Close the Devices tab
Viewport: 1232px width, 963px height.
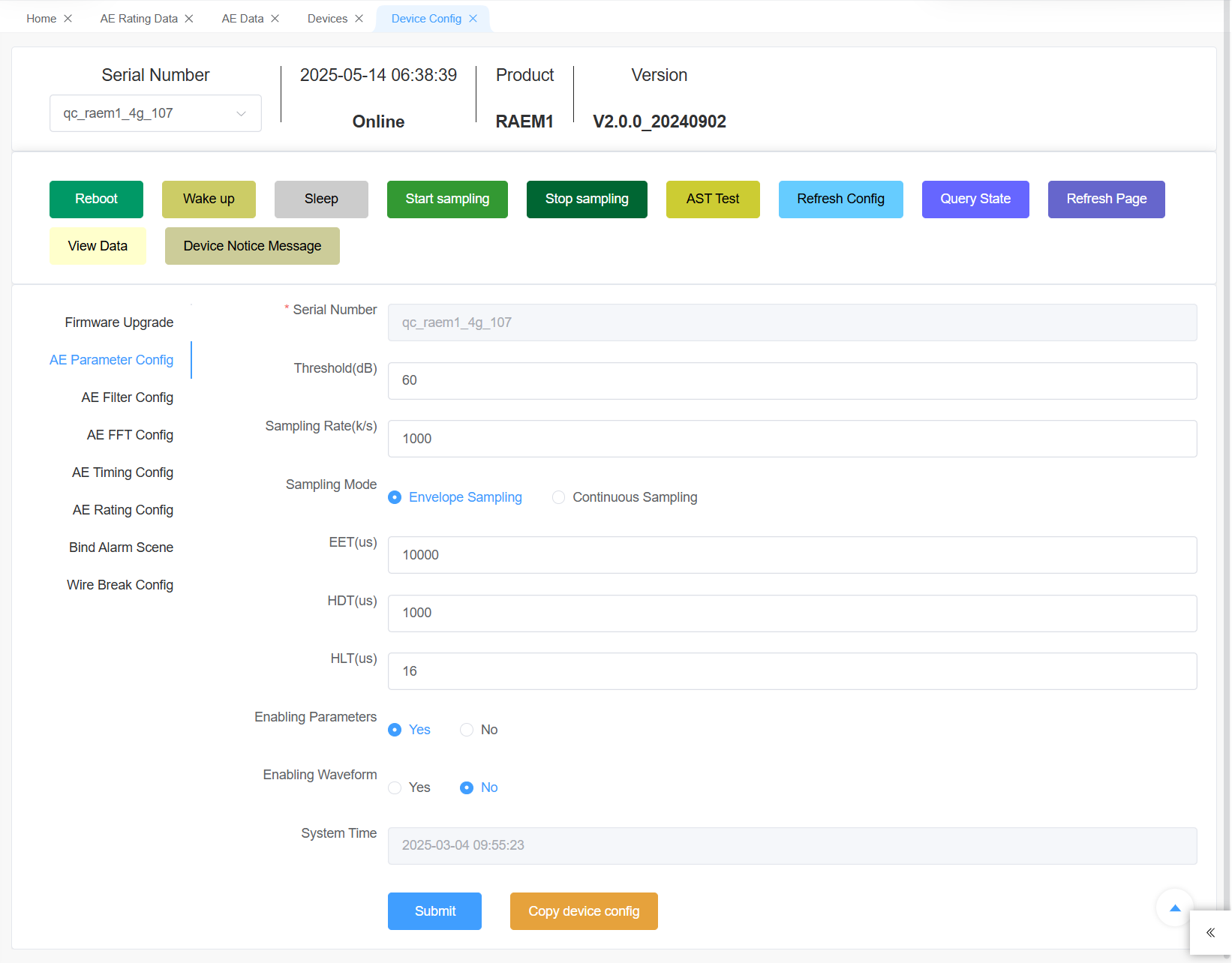(359, 19)
